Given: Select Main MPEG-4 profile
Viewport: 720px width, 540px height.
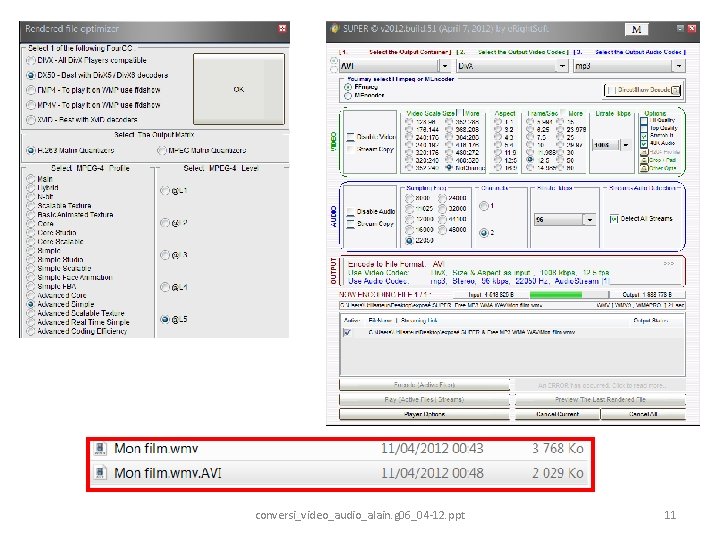Looking at the screenshot, I should tap(31, 179).
